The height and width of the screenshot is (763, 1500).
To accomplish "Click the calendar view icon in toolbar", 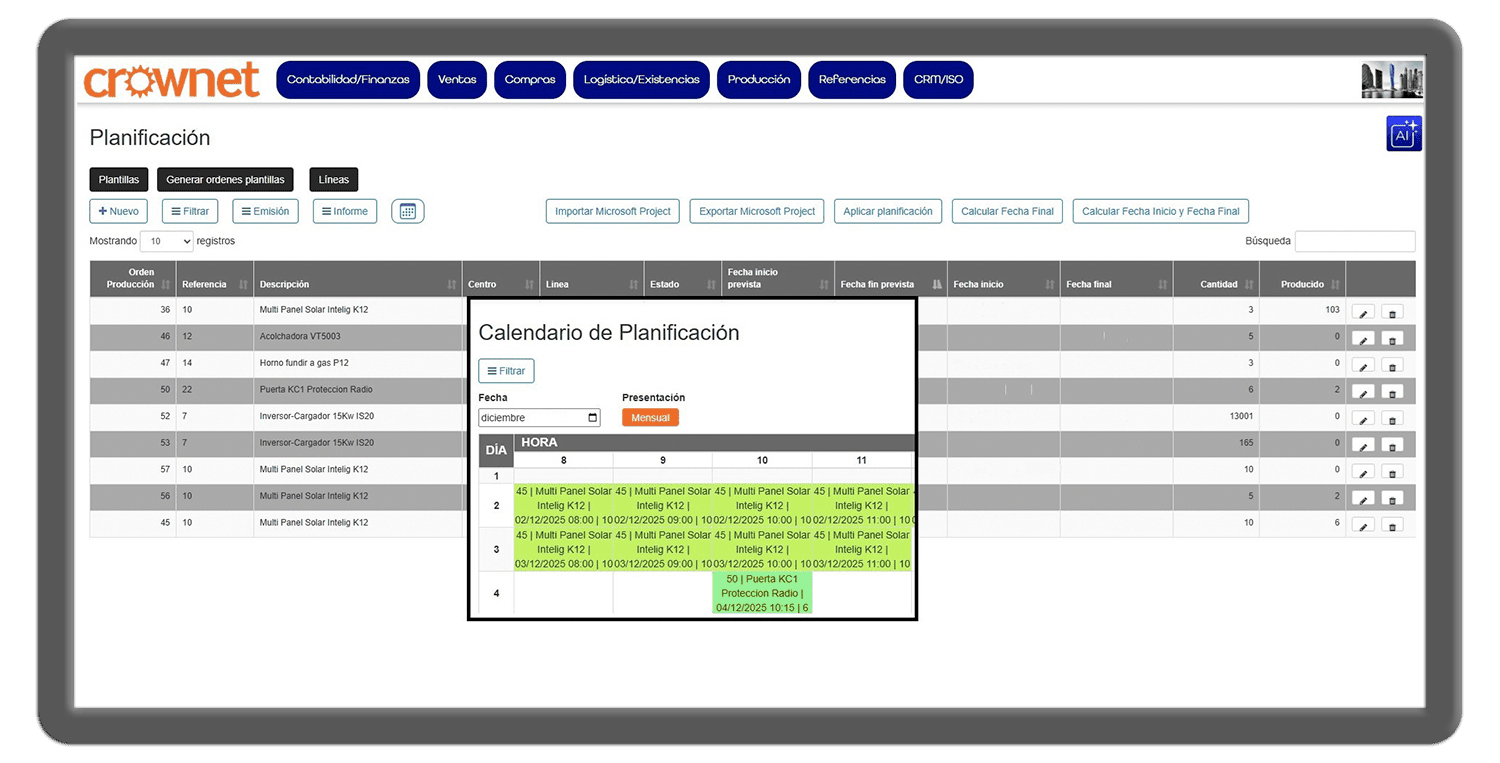I will [407, 211].
